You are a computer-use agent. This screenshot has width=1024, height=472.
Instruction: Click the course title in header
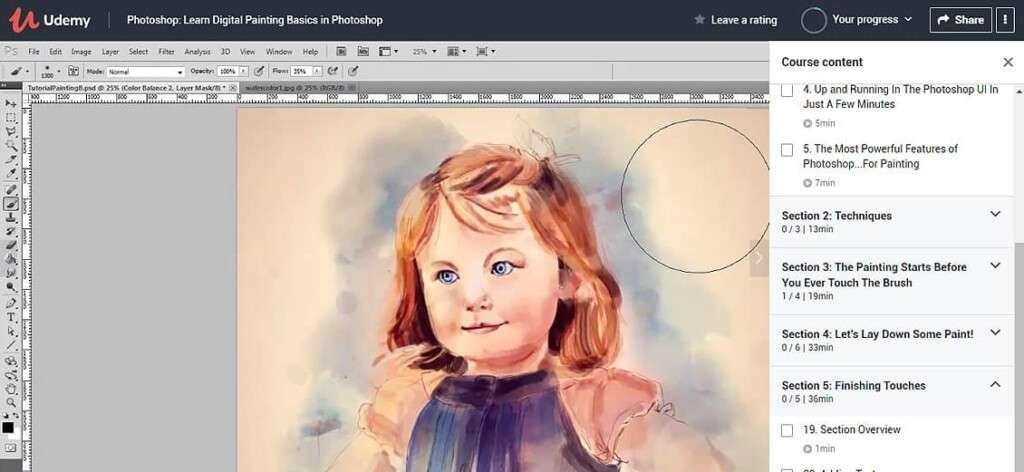tap(255, 20)
